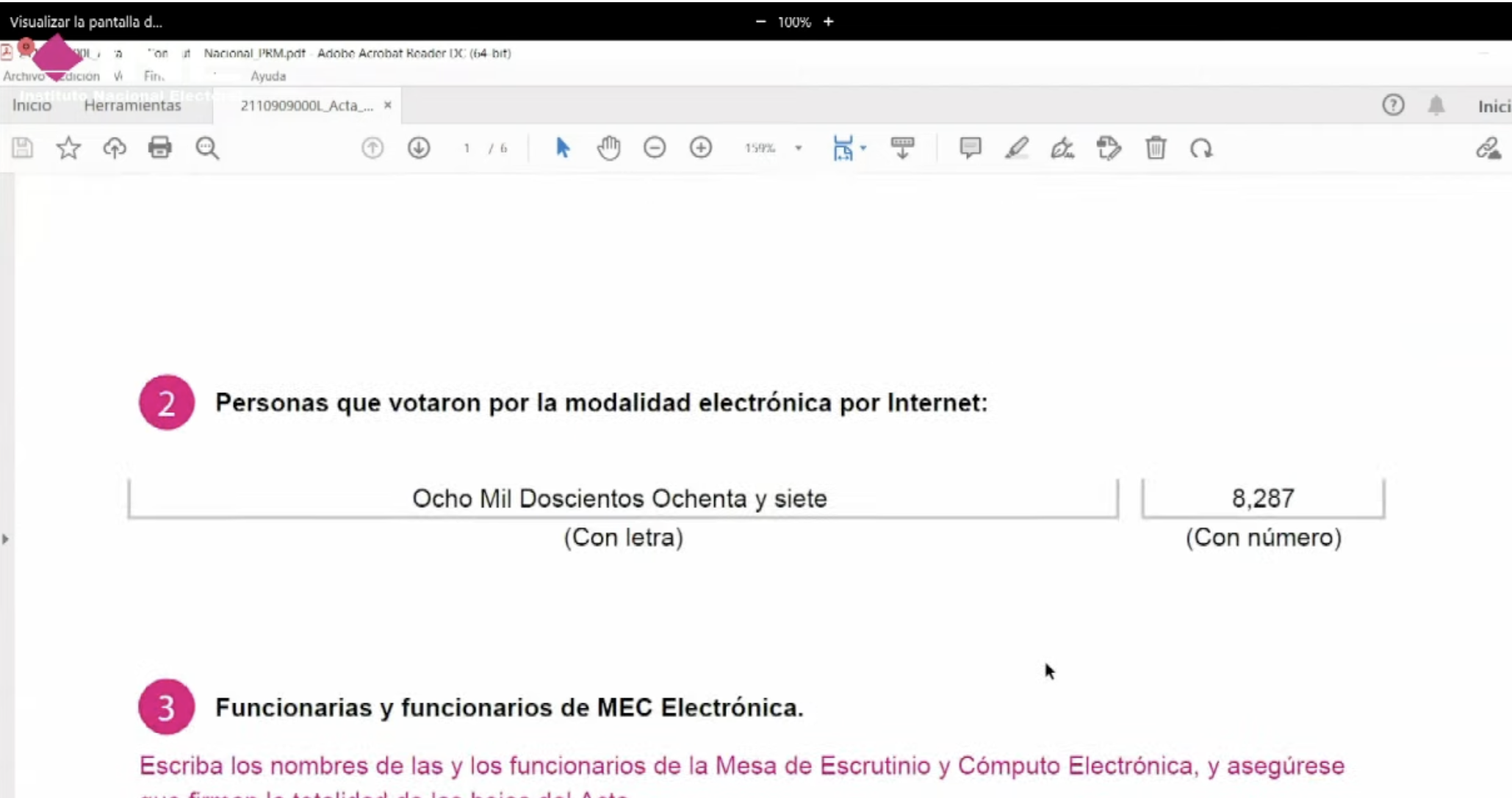The width and height of the screenshot is (1512, 798).
Task: Open the Ayuda menu
Action: click(x=268, y=76)
